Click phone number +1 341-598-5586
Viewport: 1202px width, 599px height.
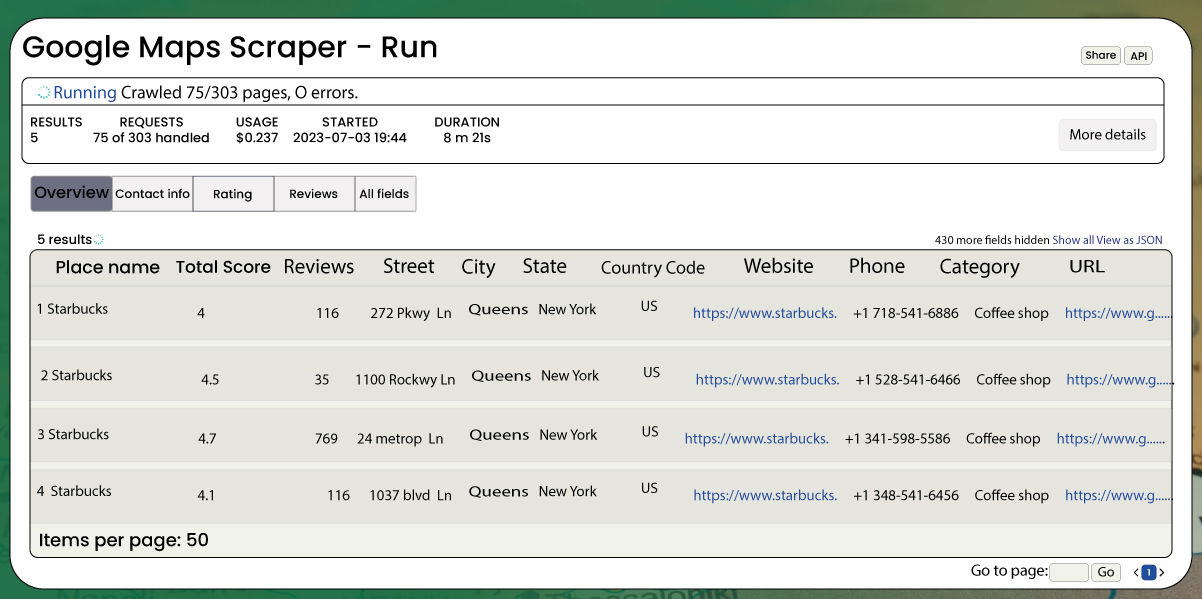(x=898, y=439)
